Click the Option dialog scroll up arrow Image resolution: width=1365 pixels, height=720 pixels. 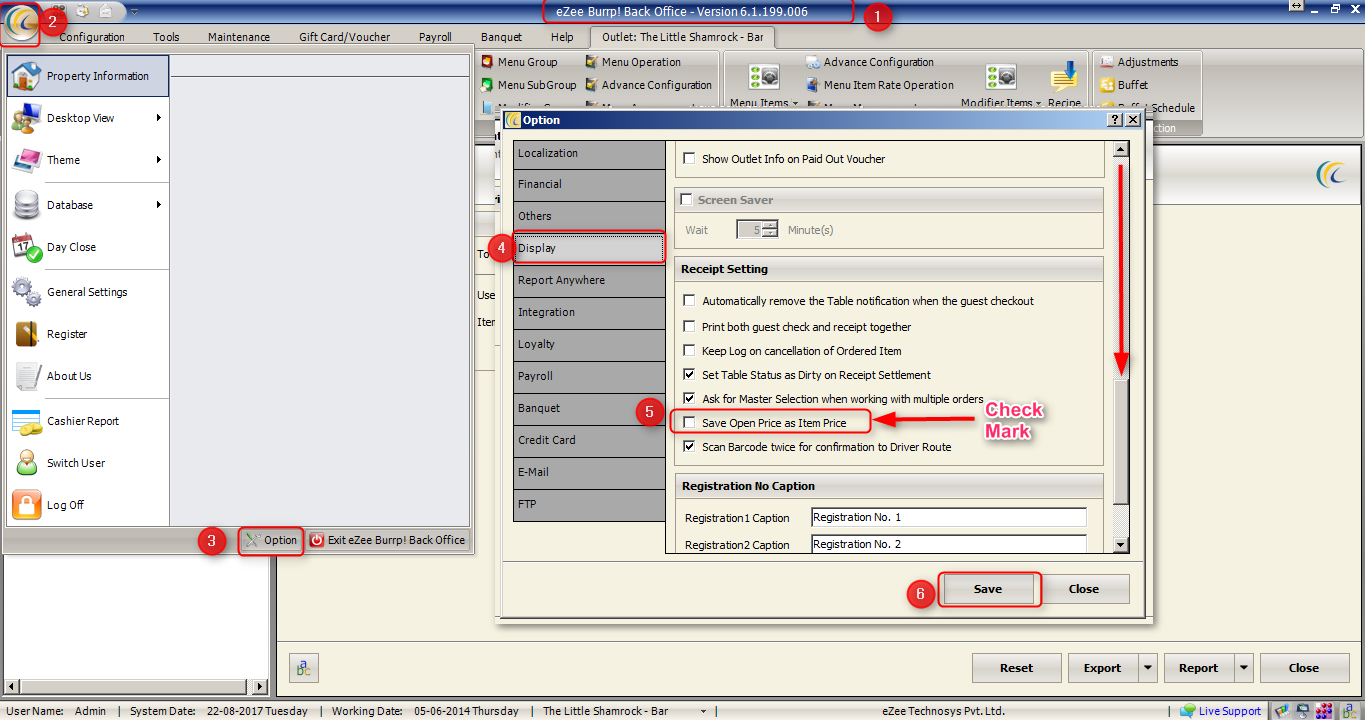1121,149
